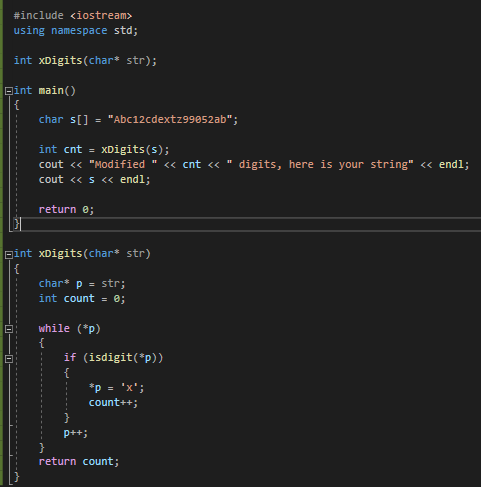
Task: Click the xDigits prototype declaration line
Action: (85, 61)
